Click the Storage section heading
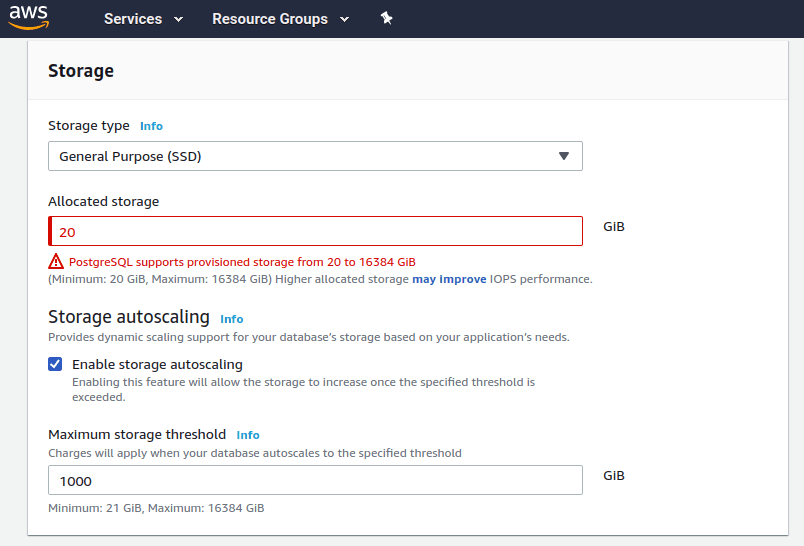Viewport: 804px width, 546px height. pos(81,71)
